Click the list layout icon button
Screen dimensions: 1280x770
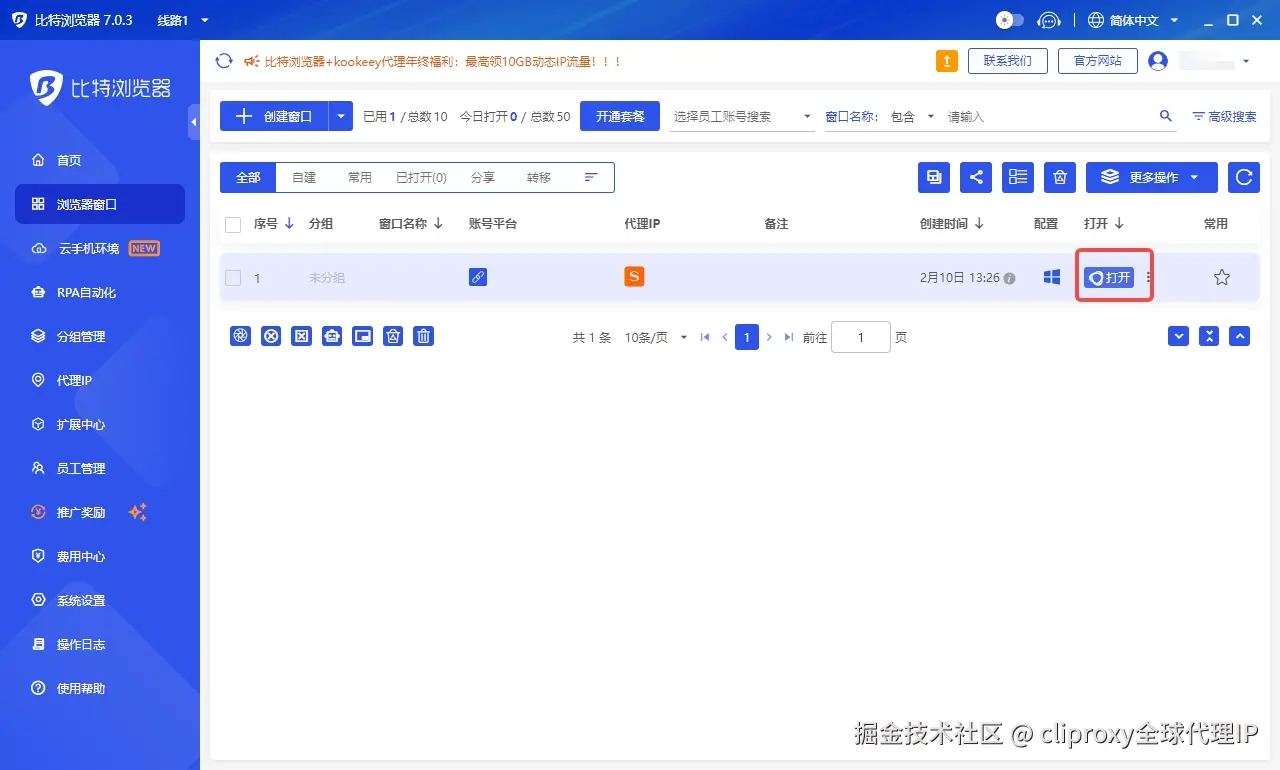[x=1018, y=177]
